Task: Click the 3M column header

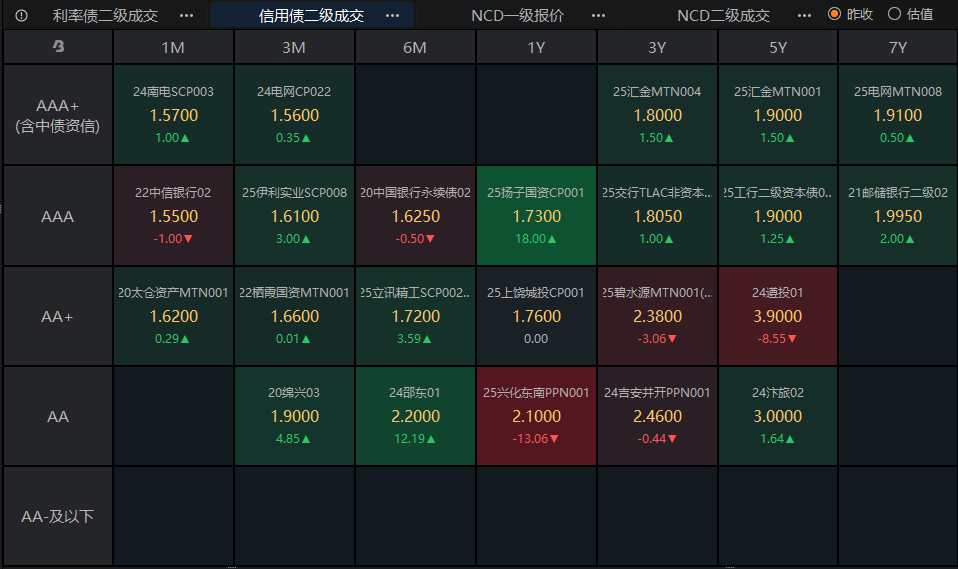Action: 294,47
